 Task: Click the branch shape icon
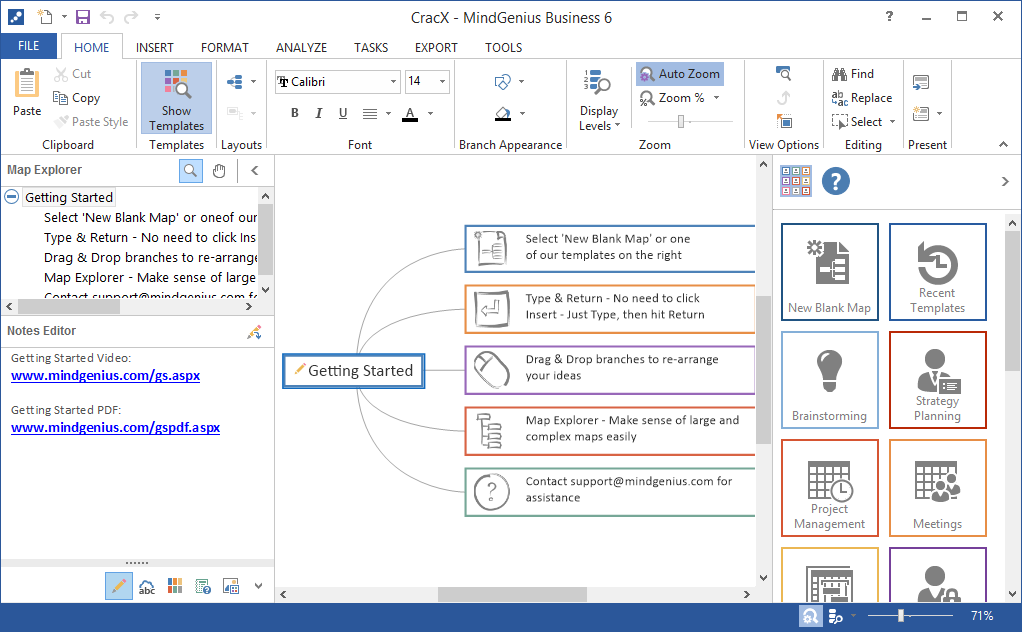tap(503, 82)
